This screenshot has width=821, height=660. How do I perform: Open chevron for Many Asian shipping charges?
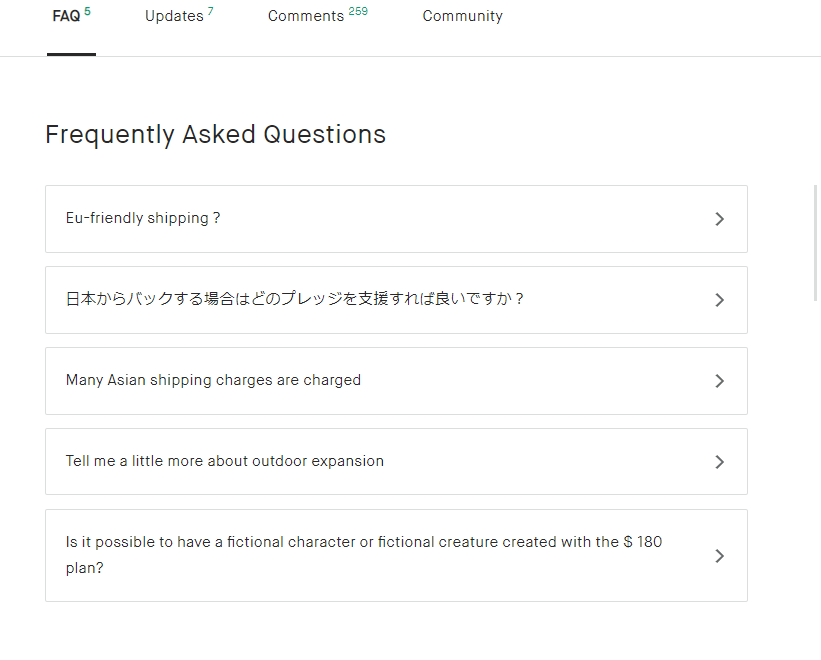[719, 381]
